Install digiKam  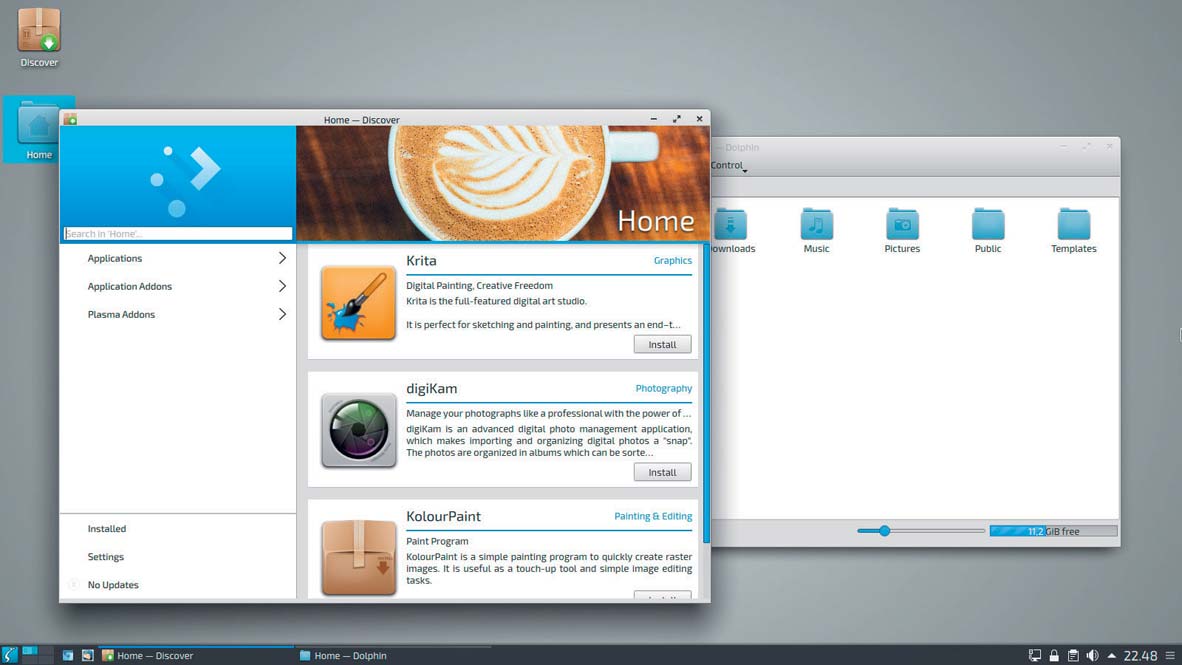(663, 472)
